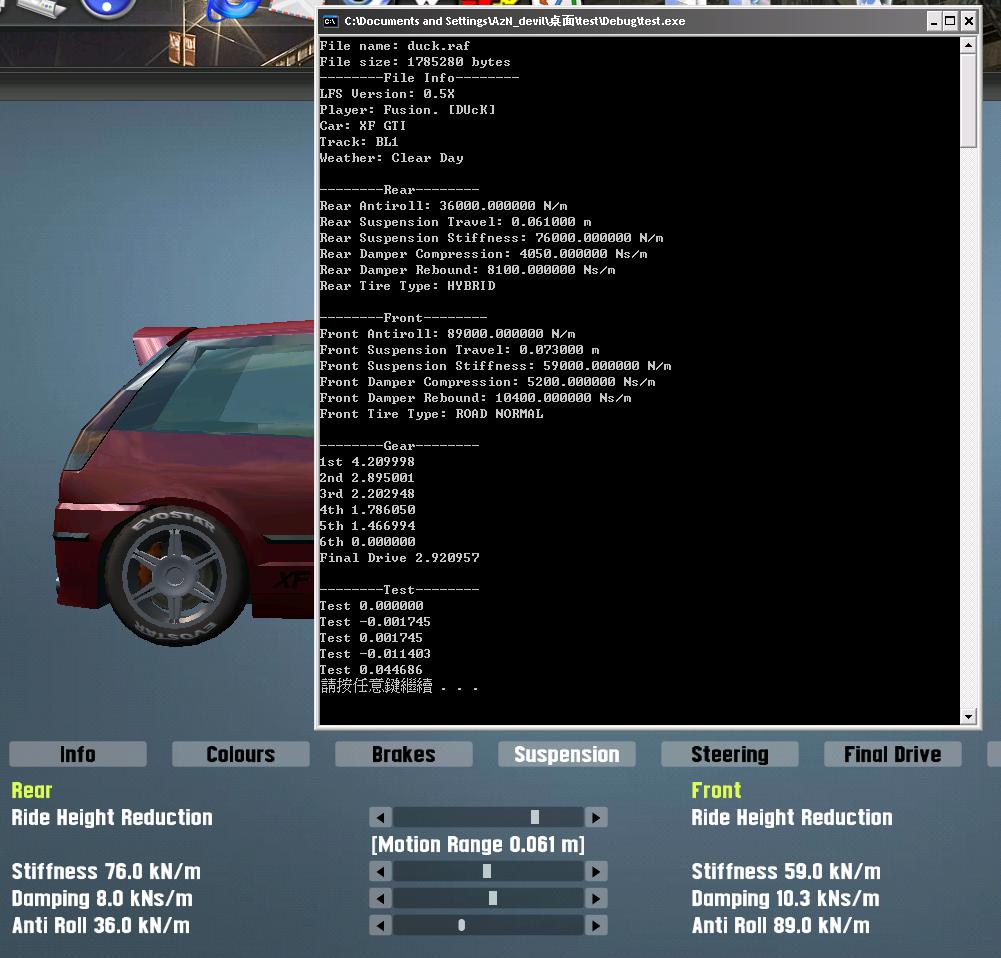Click the Final Drive 2.920957 console line
The width and height of the screenshot is (1001, 958).
[x=400, y=558]
